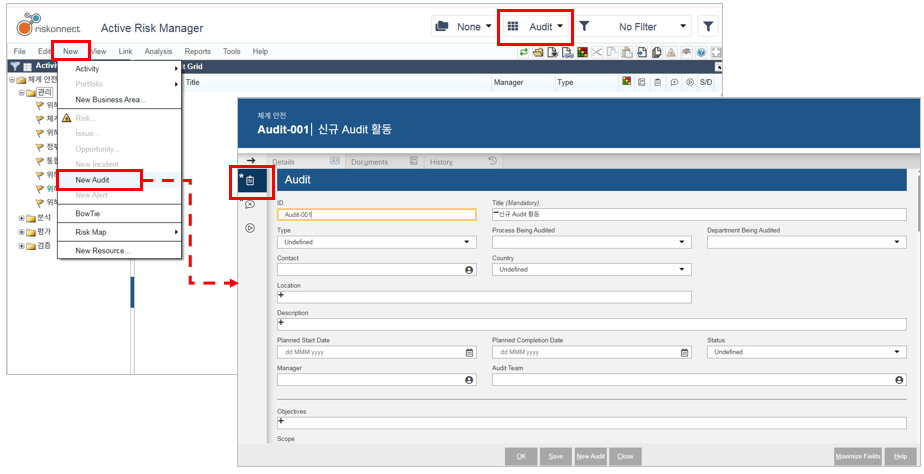
Task: Open the Planned Completion Date calendar icon
Action: (x=685, y=353)
